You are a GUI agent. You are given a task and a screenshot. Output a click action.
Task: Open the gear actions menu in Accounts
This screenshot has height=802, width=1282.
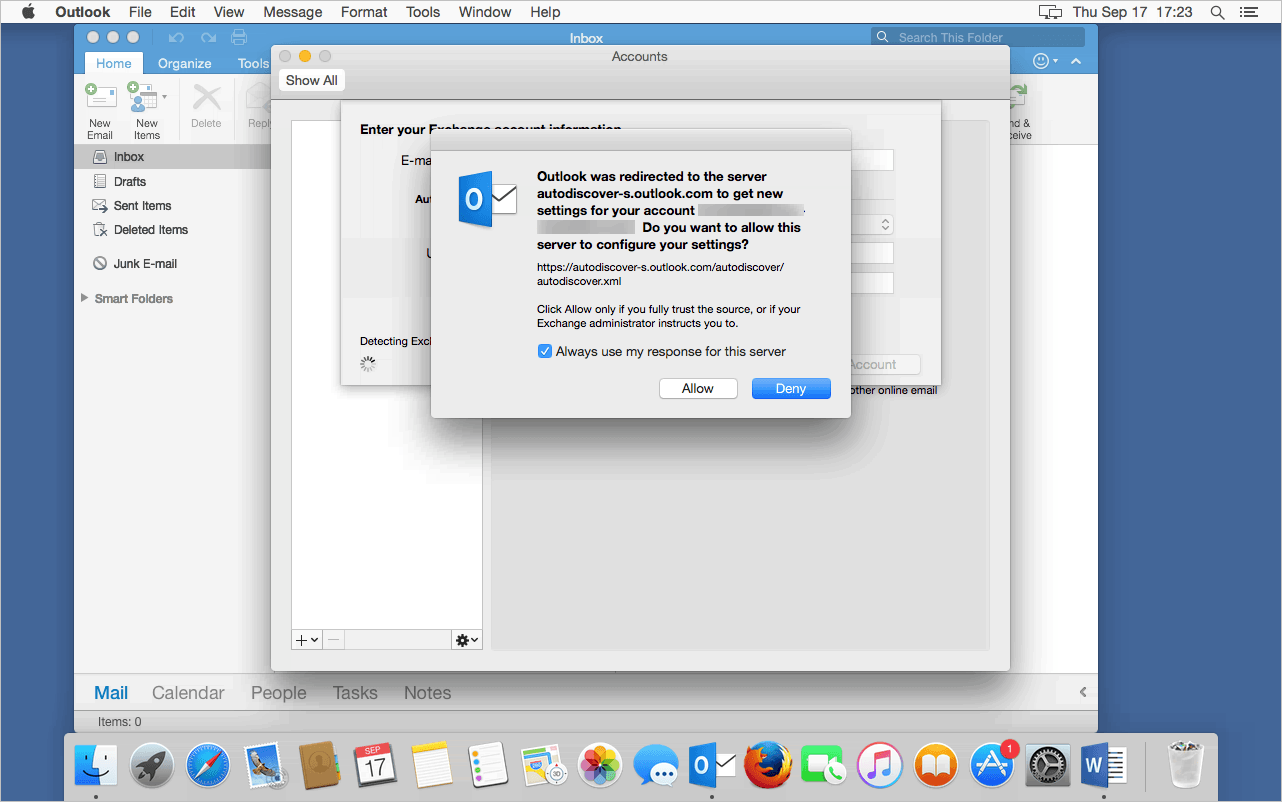467,640
